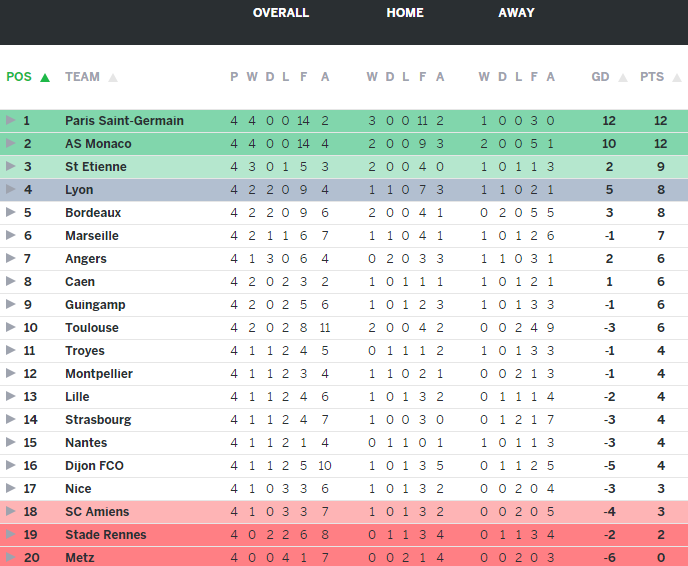Expand the Lyon row triangle

click(11, 190)
